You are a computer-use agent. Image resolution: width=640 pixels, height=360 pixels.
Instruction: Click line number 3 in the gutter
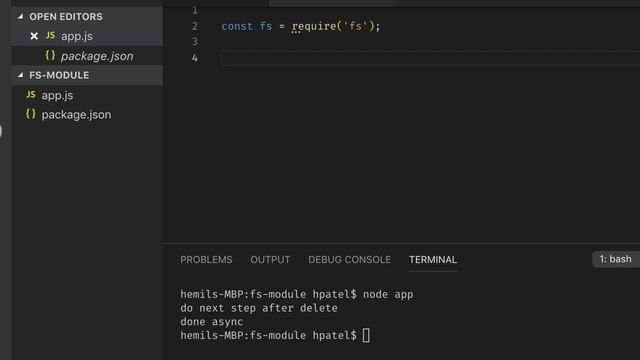[x=195, y=42]
